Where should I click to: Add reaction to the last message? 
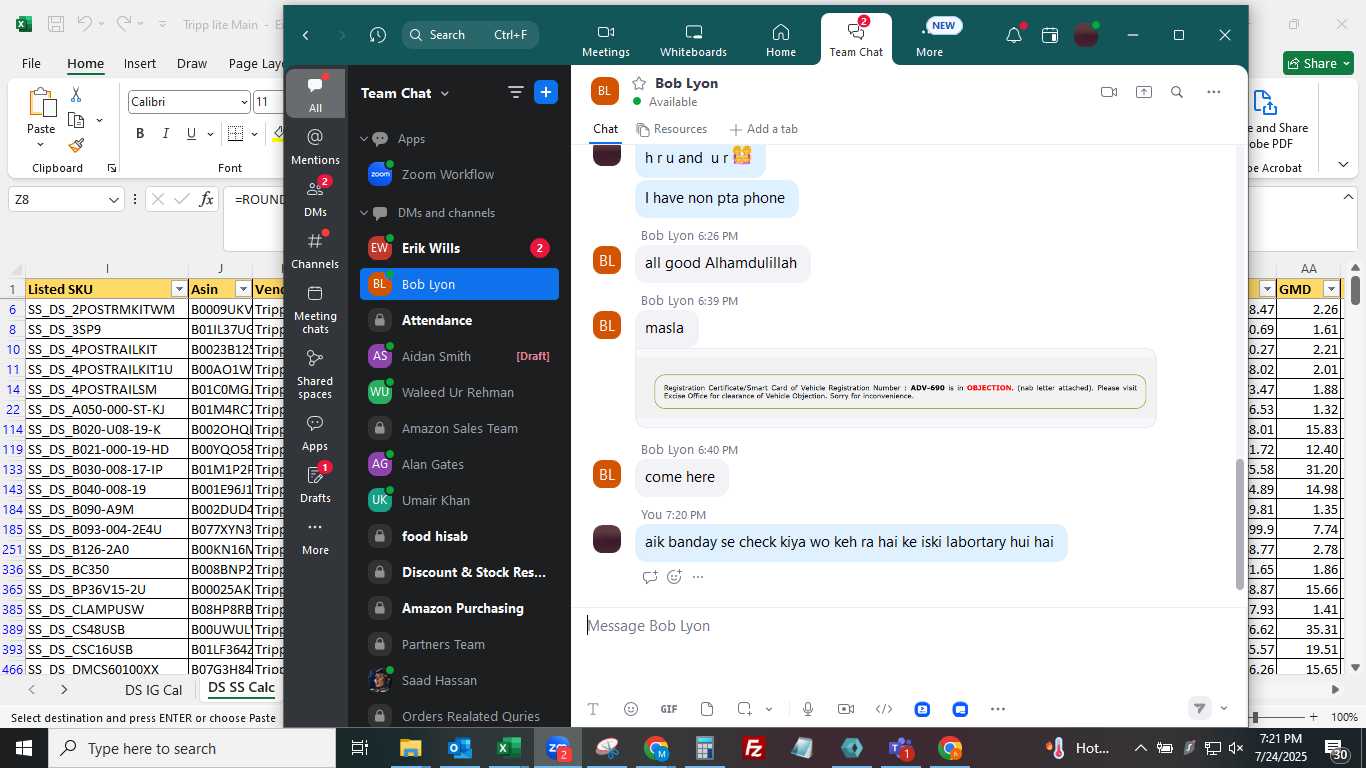(675, 577)
